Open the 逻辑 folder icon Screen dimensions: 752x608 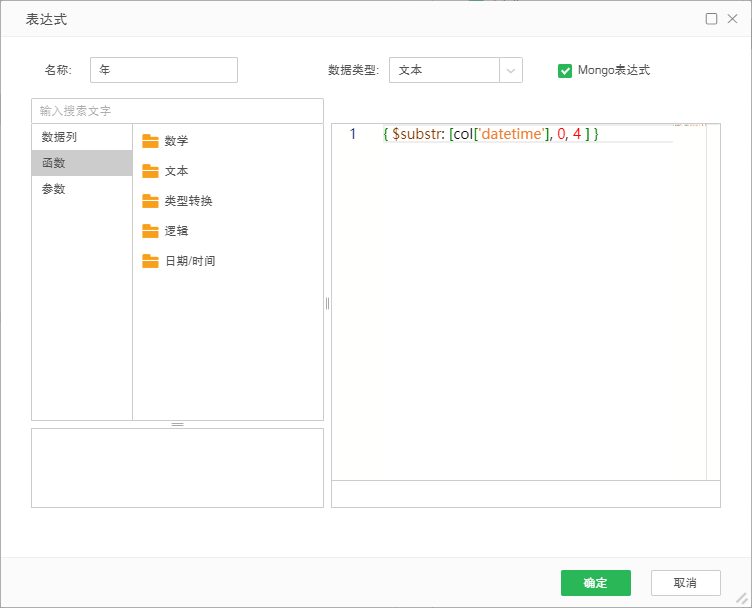(151, 231)
